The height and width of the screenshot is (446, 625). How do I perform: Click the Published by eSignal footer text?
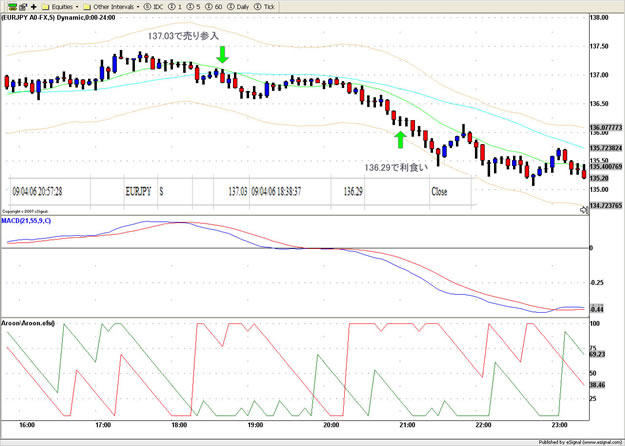pyautogui.click(x=581, y=442)
